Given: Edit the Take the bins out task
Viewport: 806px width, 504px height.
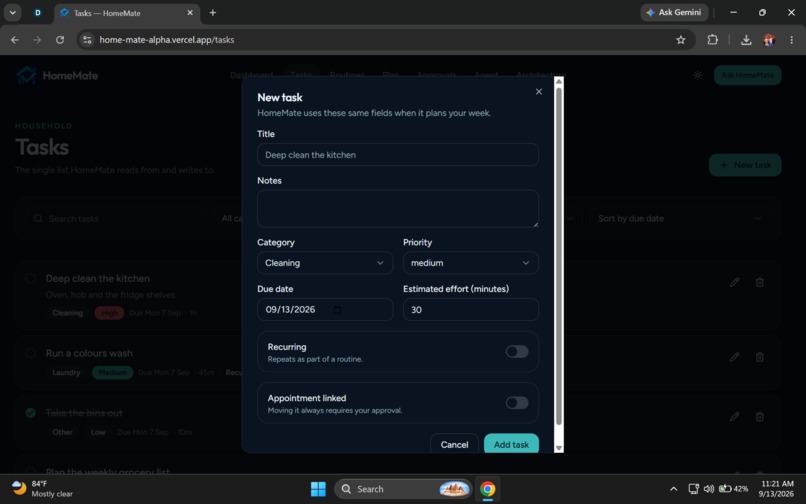Looking at the screenshot, I should pyautogui.click(x=735, y=416).
